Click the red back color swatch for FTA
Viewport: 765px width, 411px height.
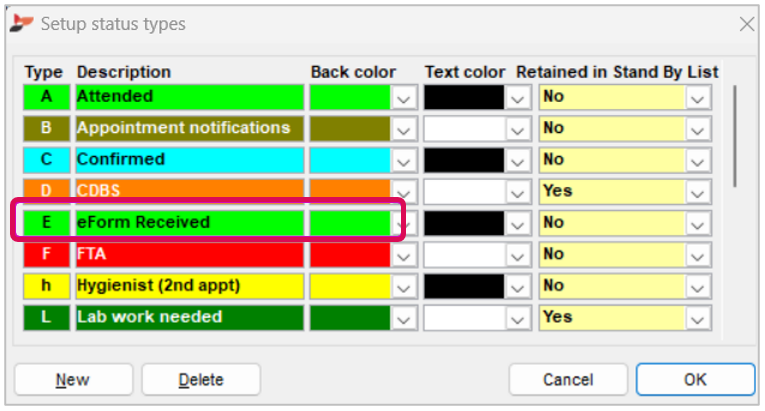(x=350, y=255)
